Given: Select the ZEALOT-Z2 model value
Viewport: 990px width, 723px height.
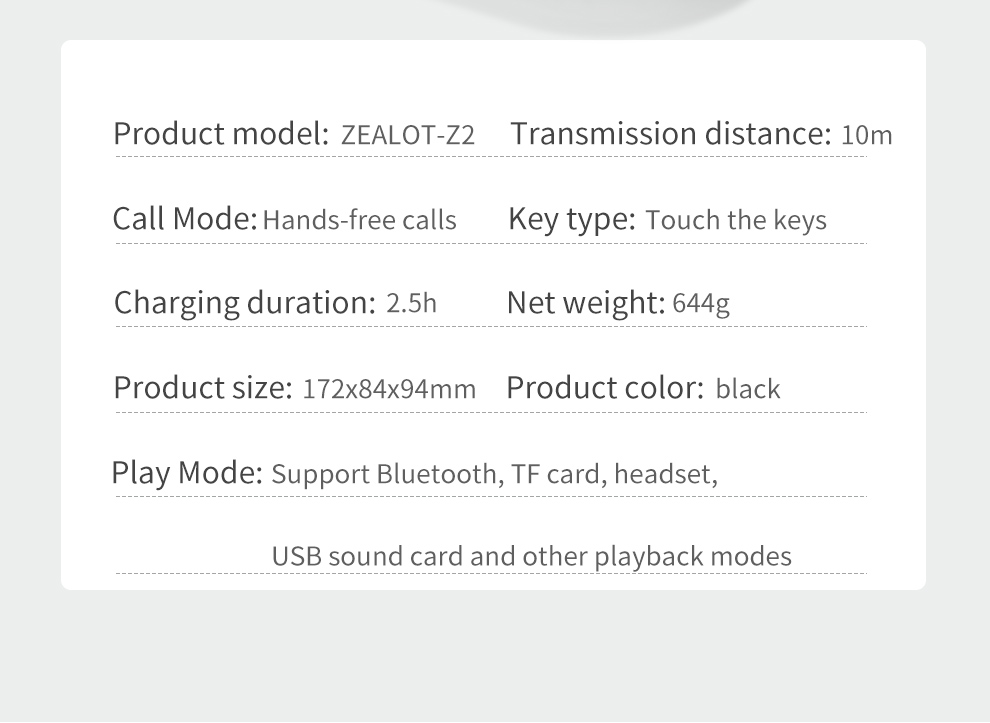Looking at the screenshot, I should tap(408, 135).
